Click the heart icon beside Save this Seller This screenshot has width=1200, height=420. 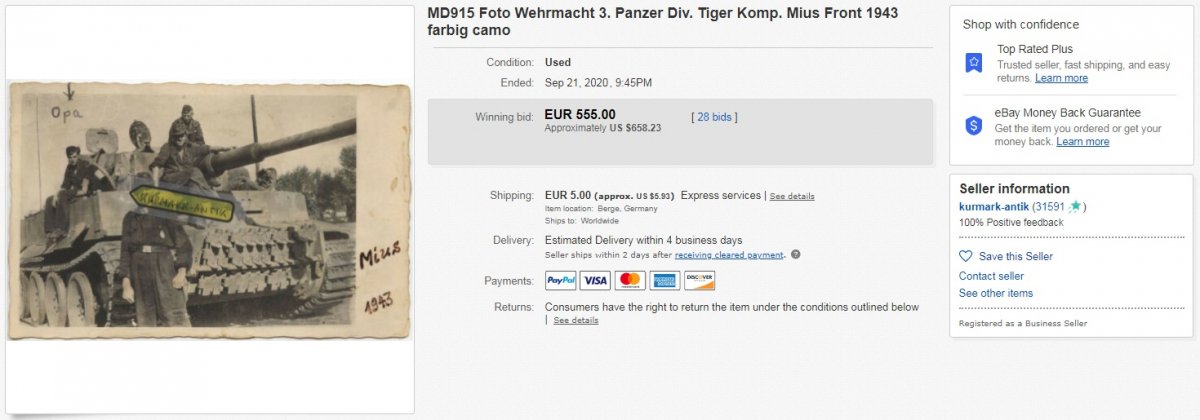pyautogui.click(x=966, y=256)
